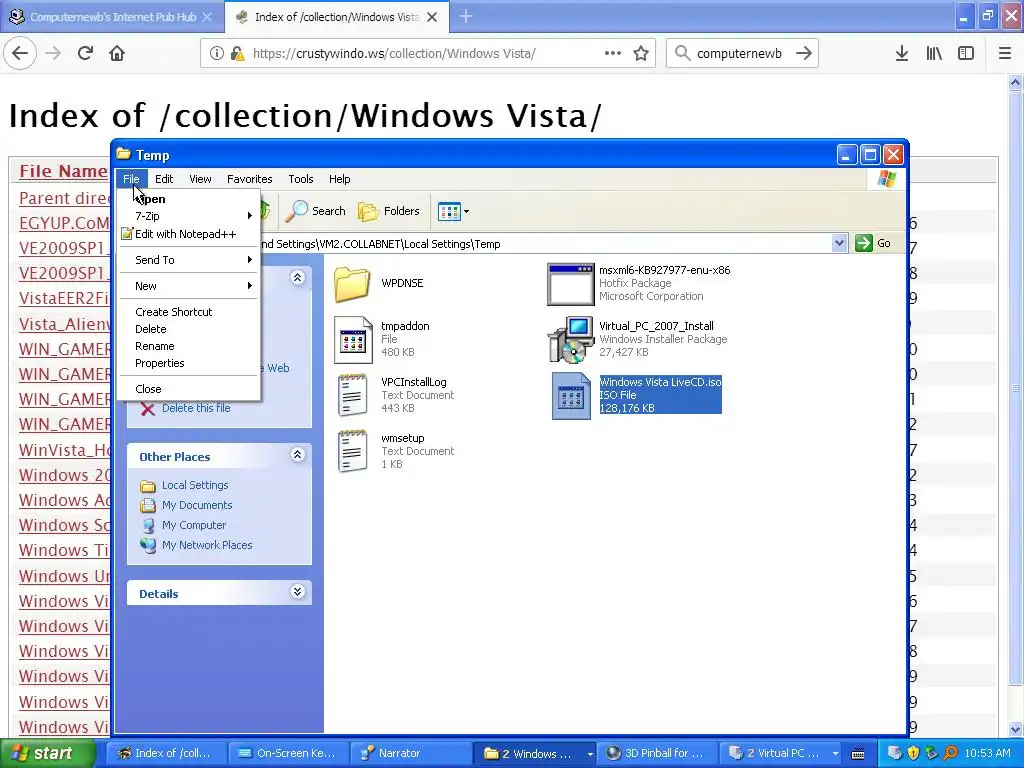The width and height of the screenshot is (1024, 768).
Task: Open the 2 Virtual PC taskbar group
Action: coord(782,753)
